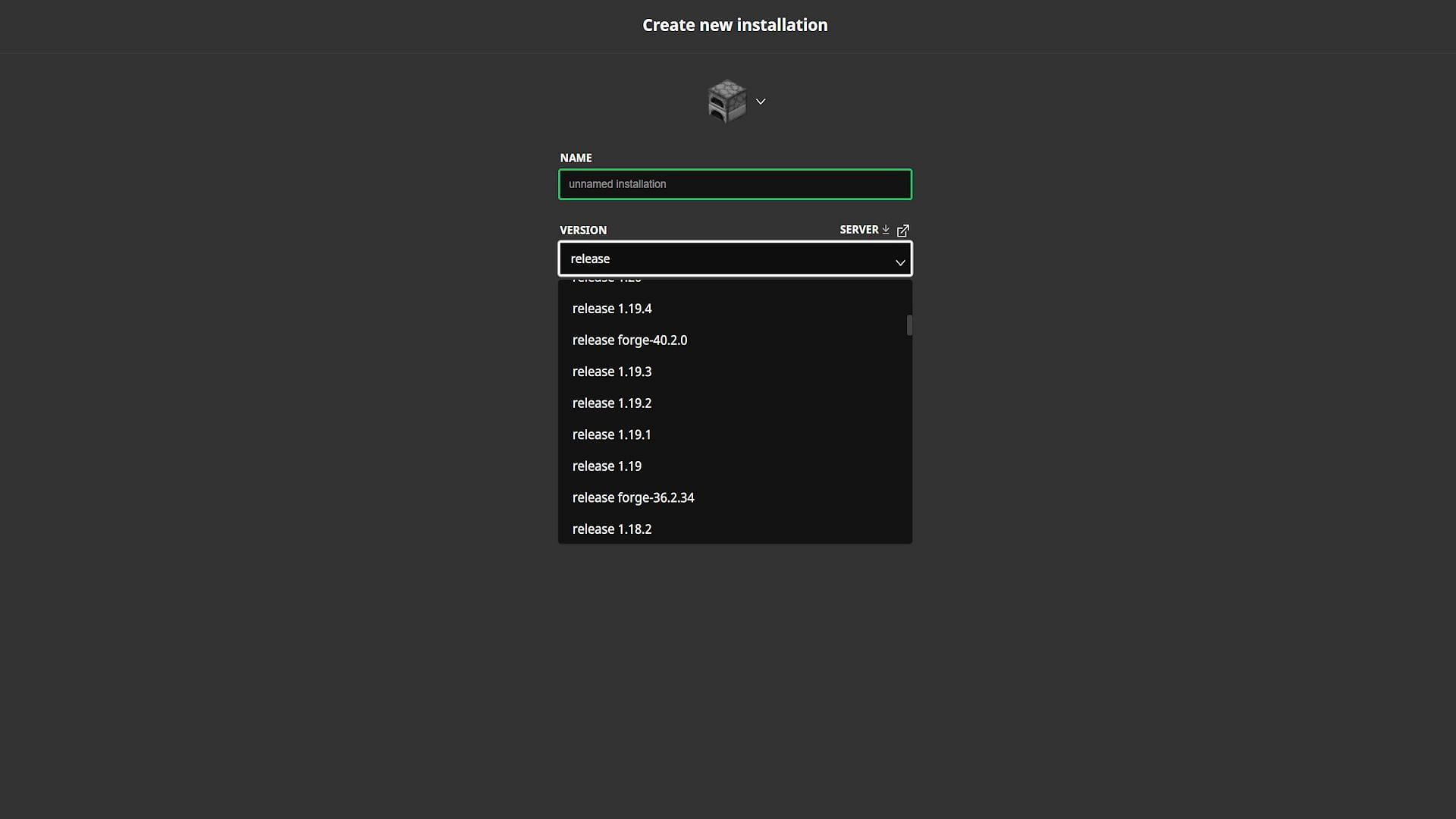The height and width of the screenshot is (819, 1456).
Task: Click the SERVER label link
Action: pyautogui.click(x=873, y=230)
